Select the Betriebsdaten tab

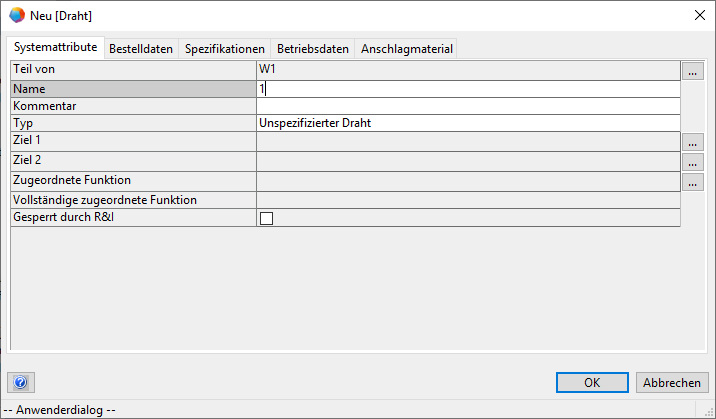(x=313, y=48)
